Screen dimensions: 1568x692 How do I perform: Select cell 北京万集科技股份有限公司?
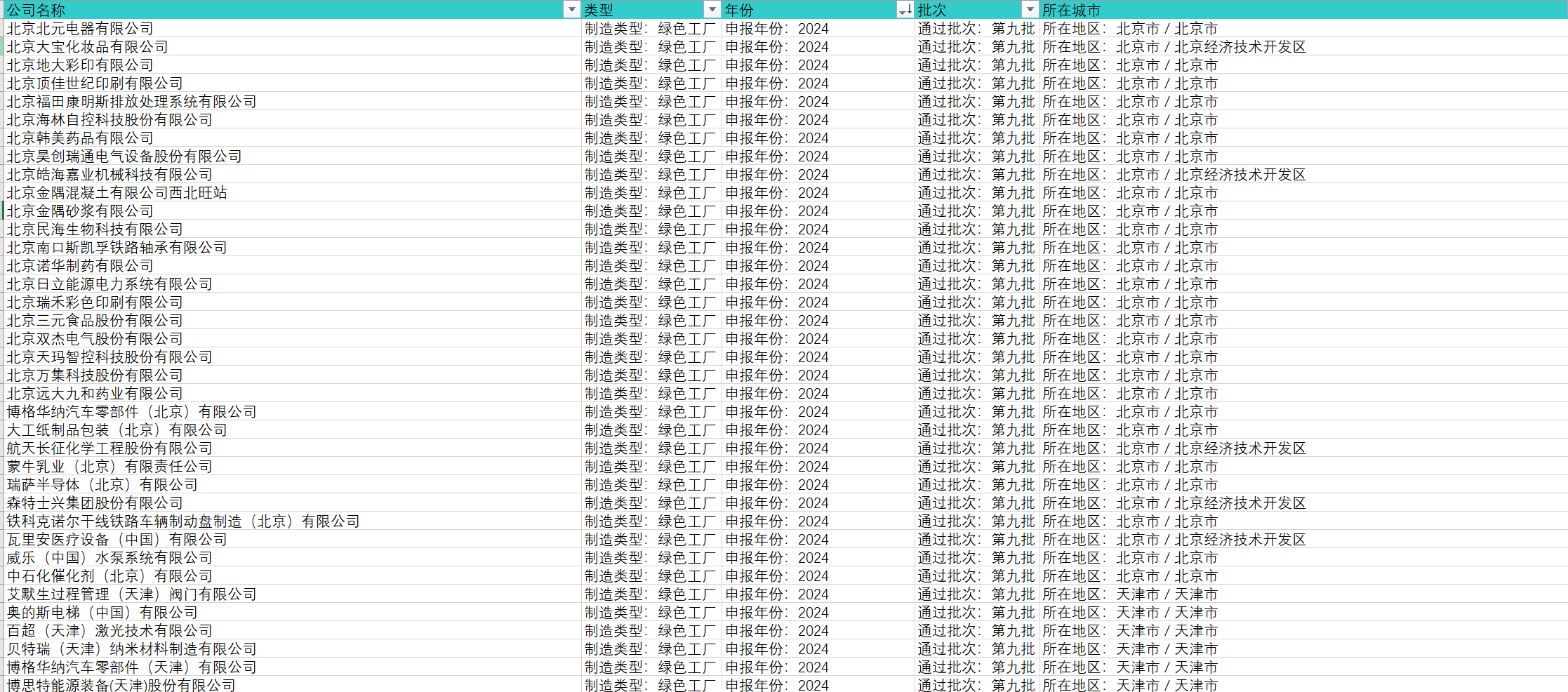point(293,375)
